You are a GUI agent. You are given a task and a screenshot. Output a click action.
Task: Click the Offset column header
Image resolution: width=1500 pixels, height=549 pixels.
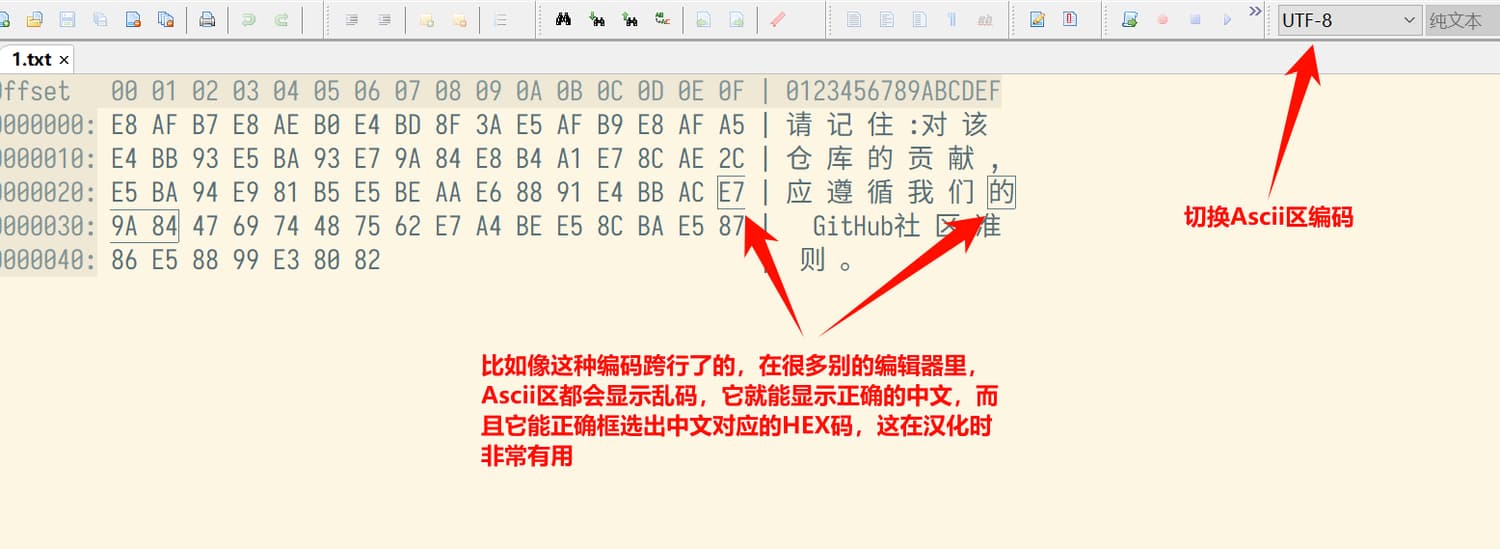pyautogui.click(x=35, y=91)
